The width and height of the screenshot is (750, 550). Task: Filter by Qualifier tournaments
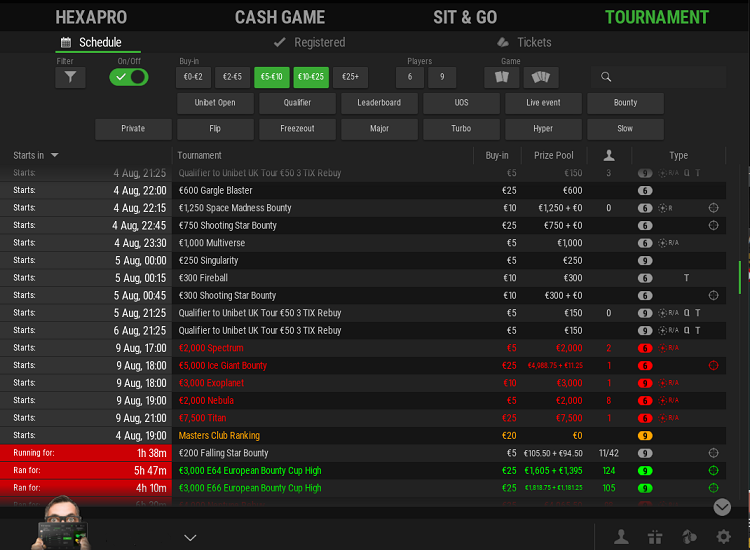pos(297,103)
